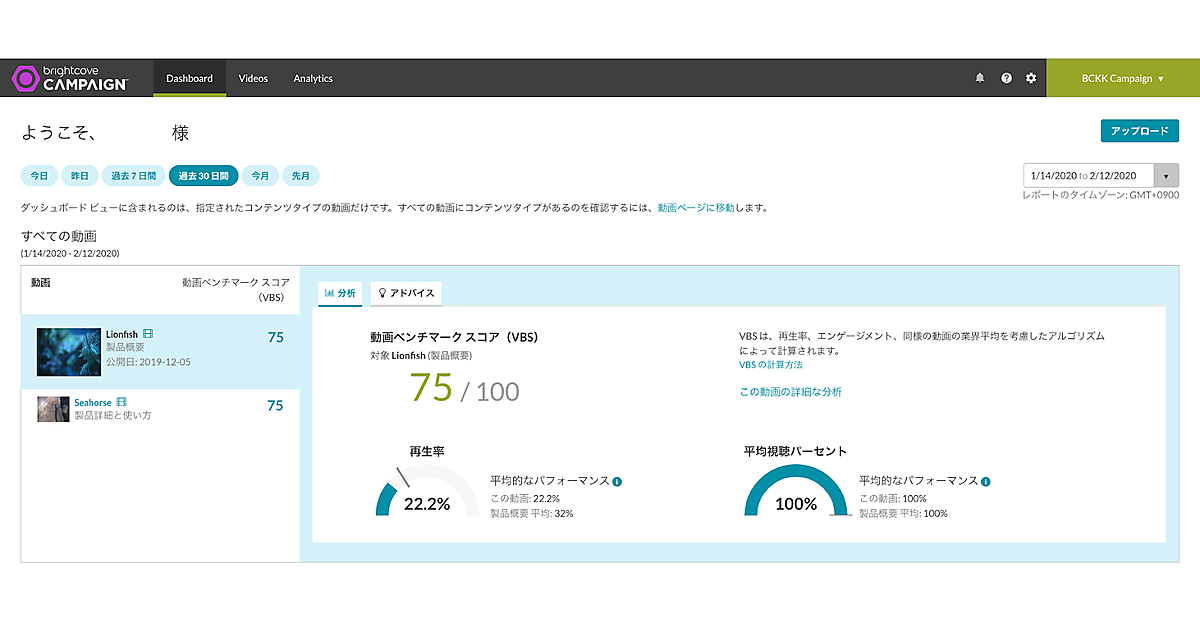Select the 先月 date range filter

coord(300,176)
